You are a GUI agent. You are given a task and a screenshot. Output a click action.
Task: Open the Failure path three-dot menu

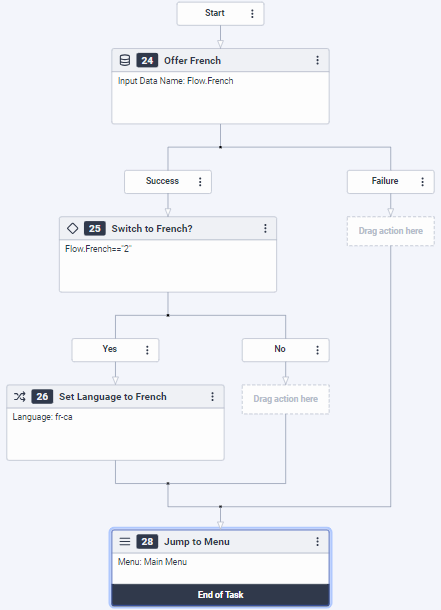(423, 182)
